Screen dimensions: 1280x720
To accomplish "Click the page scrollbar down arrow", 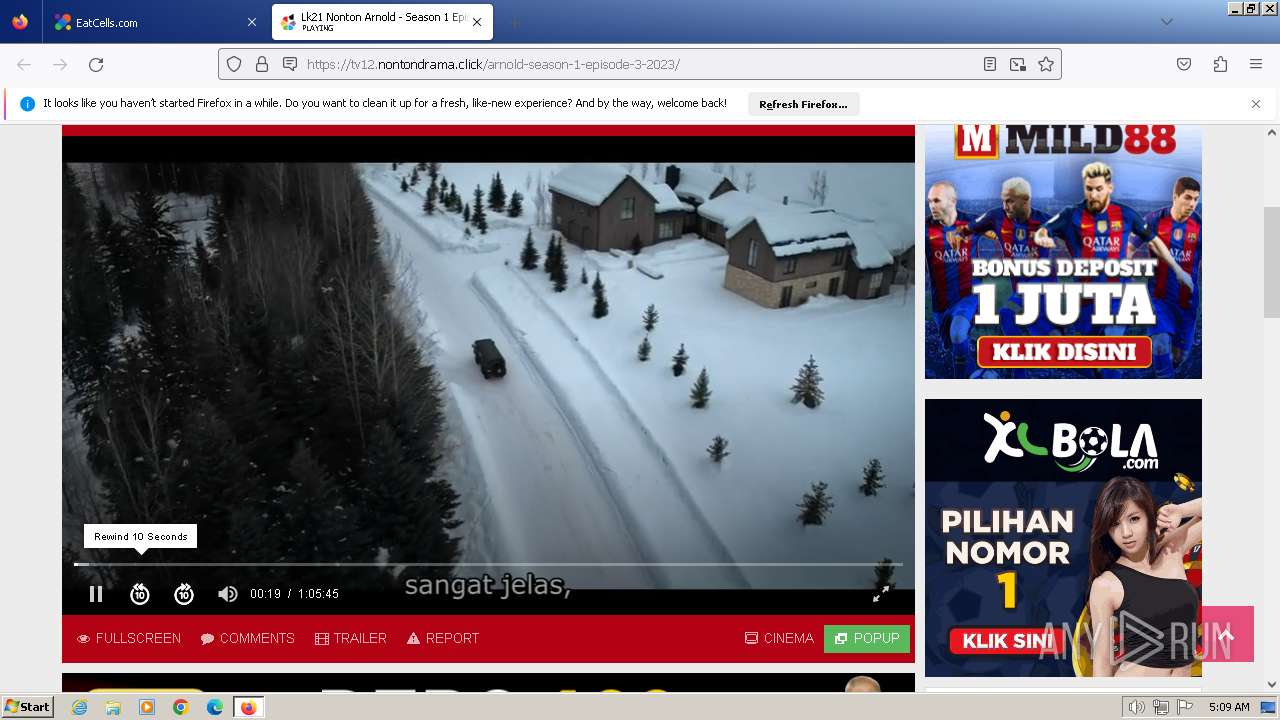I will click(1272, 685).
